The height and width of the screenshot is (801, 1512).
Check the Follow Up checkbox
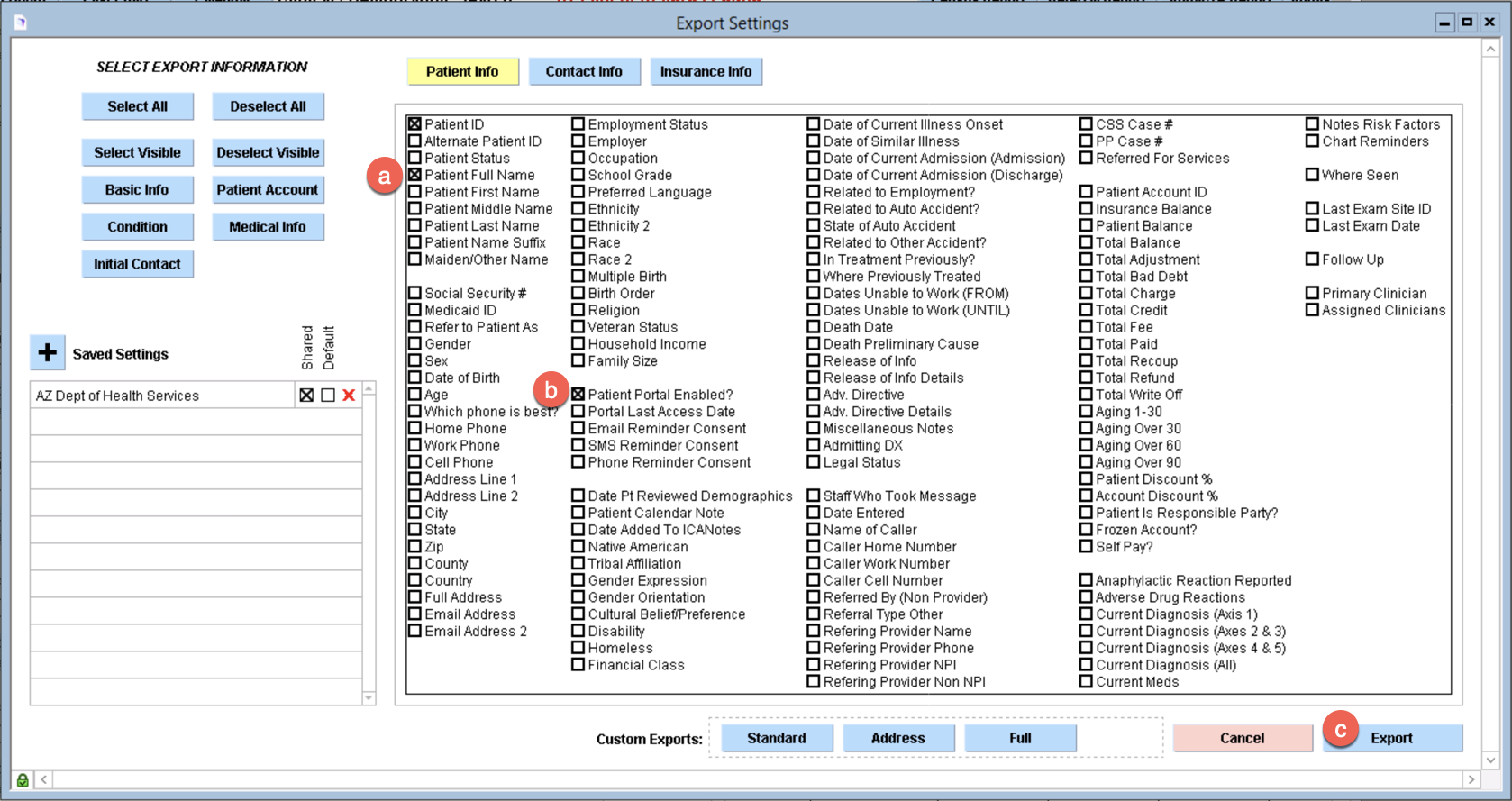(1312, 259)
